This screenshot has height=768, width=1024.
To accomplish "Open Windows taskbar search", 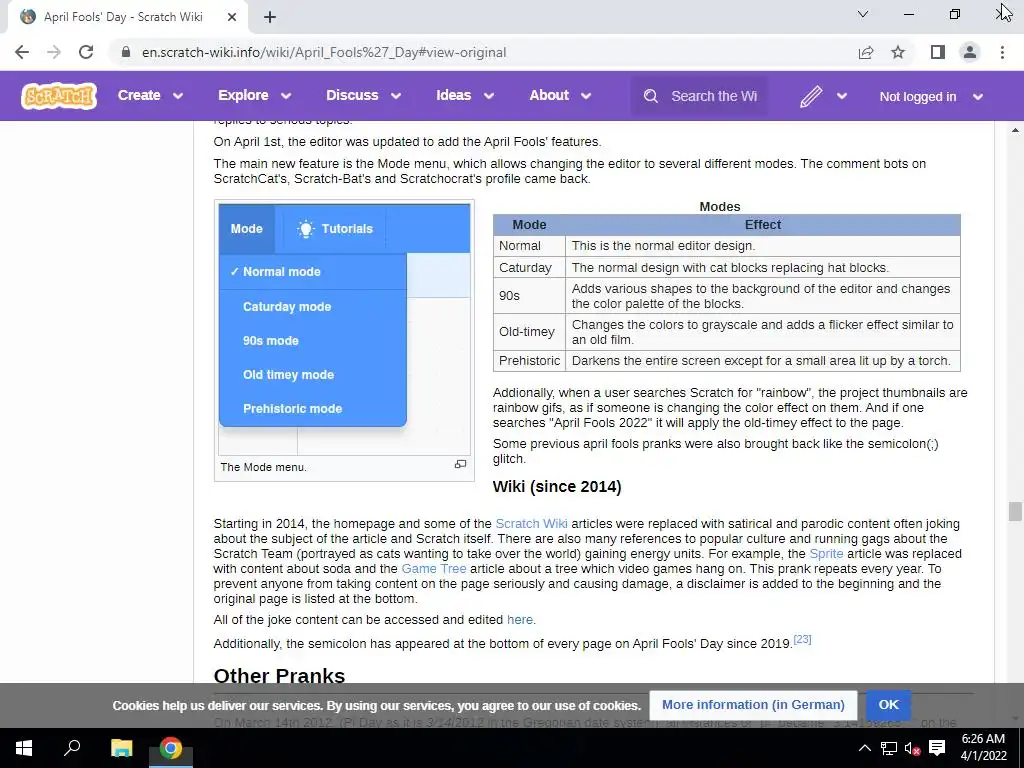I will coord(72,748).
